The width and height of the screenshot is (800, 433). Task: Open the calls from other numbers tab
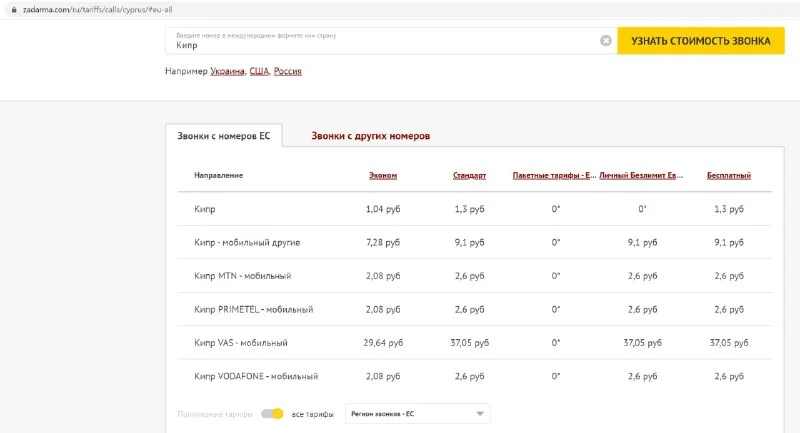click(x=370, y=136)
